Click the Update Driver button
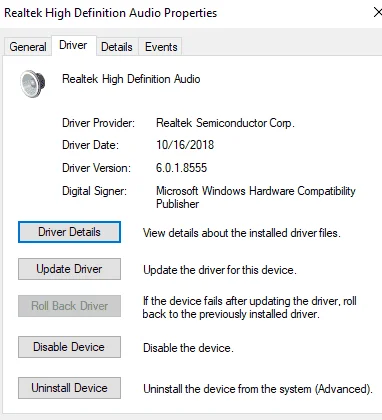Viewport: 382px width, 420px height. (69, 269)
